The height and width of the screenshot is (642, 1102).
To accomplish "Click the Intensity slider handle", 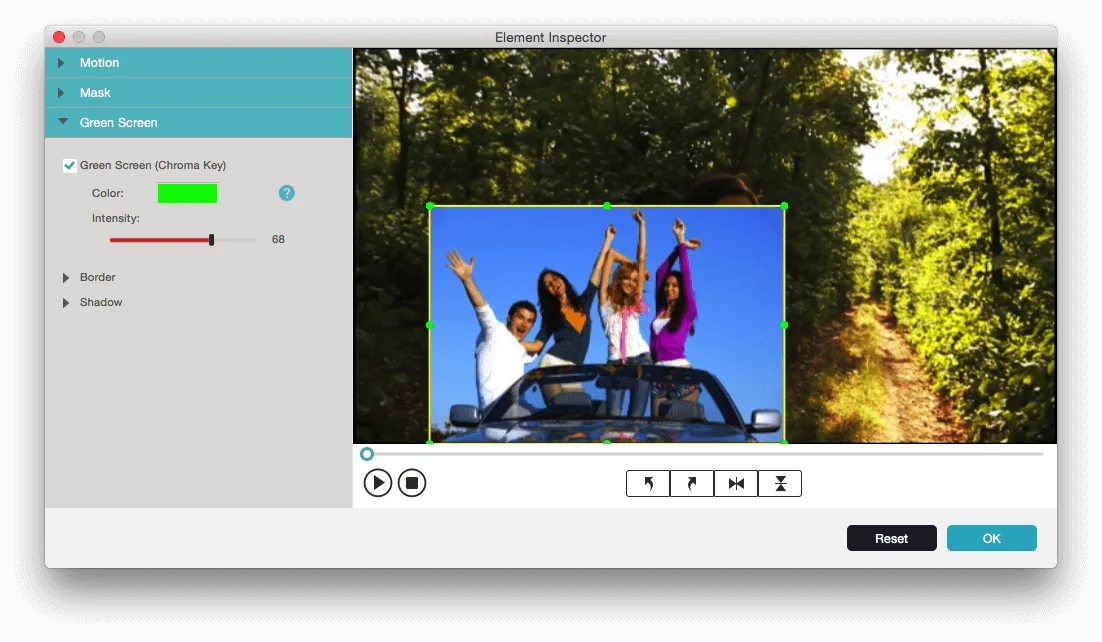I will click(211, 240).
